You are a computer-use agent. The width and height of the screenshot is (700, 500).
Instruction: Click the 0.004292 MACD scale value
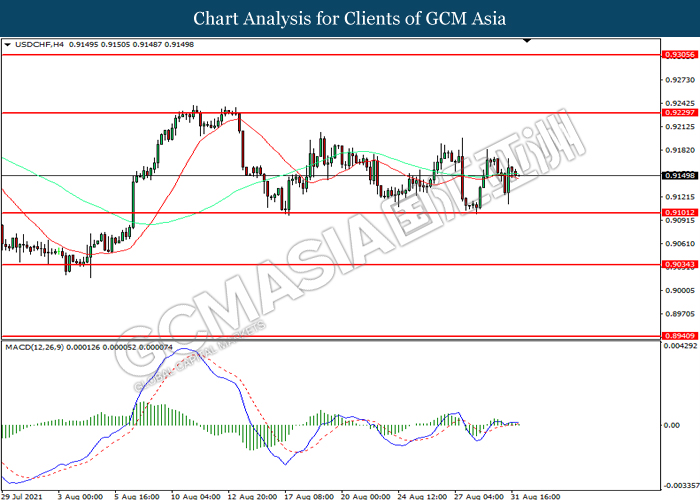678,346
